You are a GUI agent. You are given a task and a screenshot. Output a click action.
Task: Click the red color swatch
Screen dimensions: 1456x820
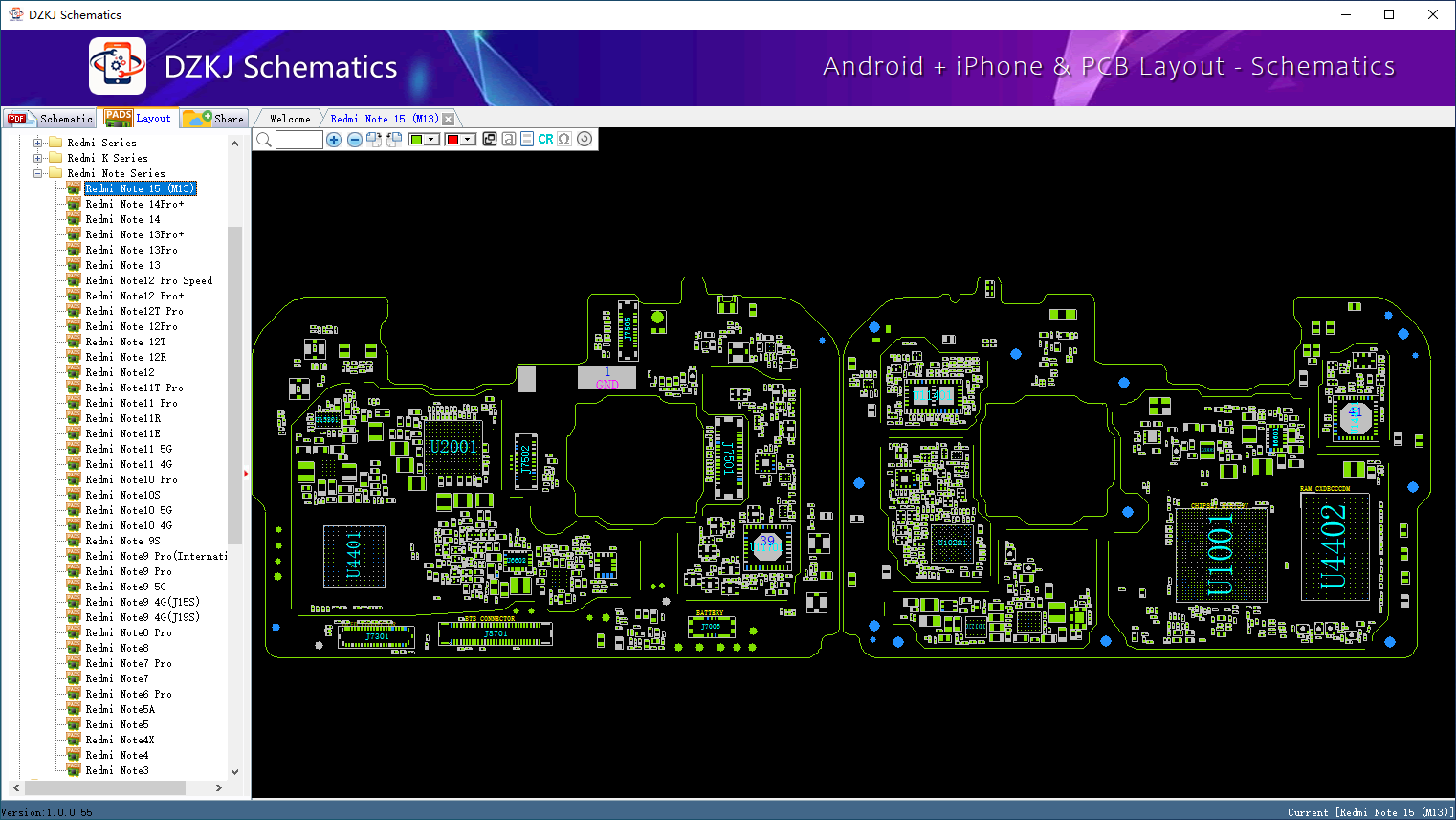[x=452, y=140]
